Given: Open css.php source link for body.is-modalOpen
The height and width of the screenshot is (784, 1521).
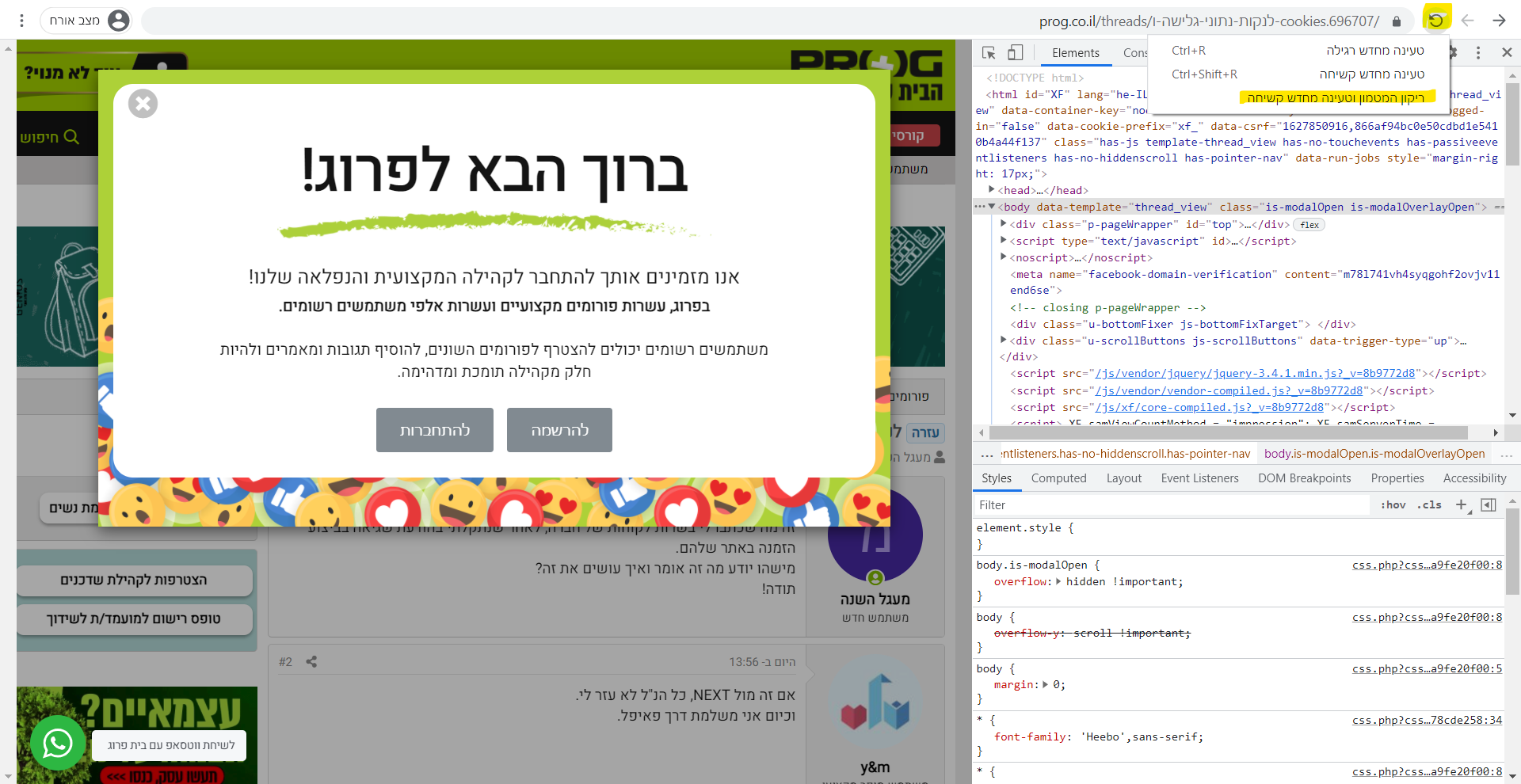Looking at the screenshot, I should (x=1427, y=565).
